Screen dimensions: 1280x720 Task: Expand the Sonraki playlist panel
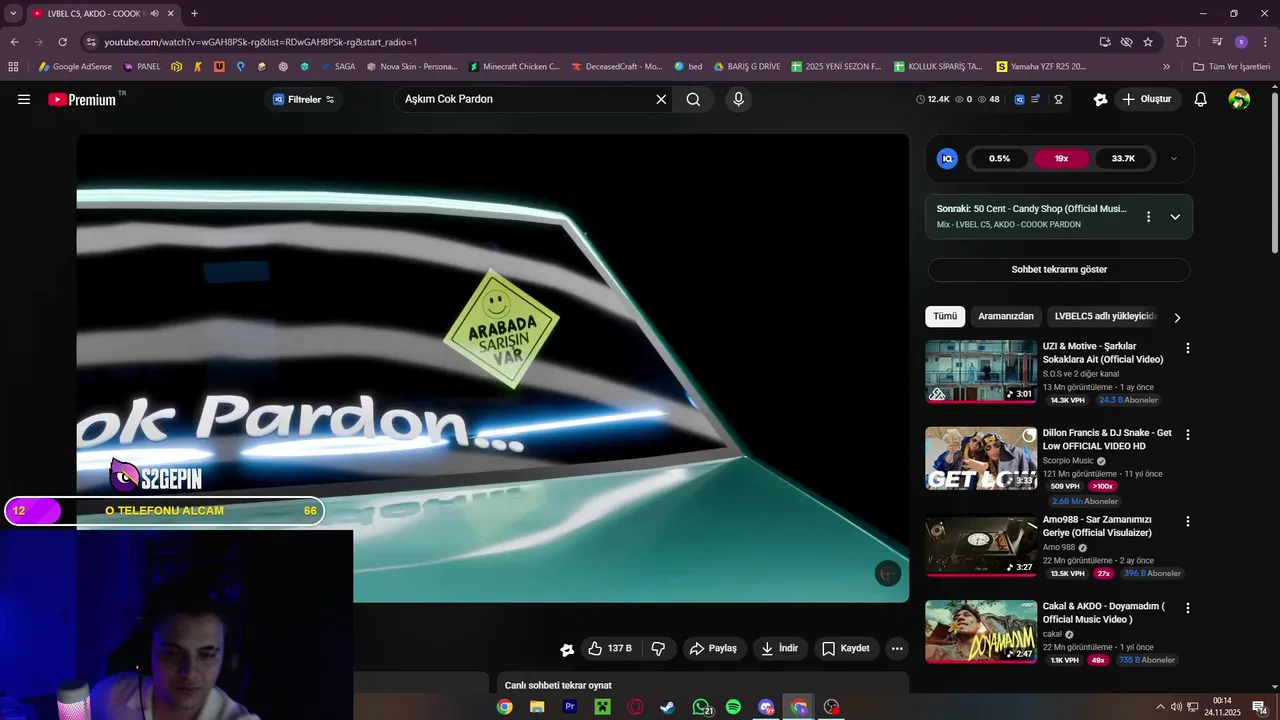click(1175, 216)
